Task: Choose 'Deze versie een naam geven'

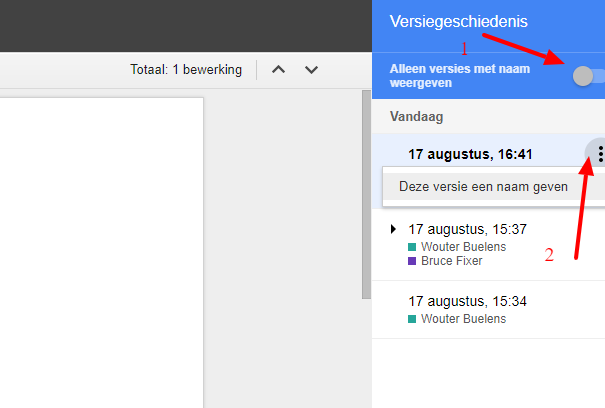Action: pos(493,186)
